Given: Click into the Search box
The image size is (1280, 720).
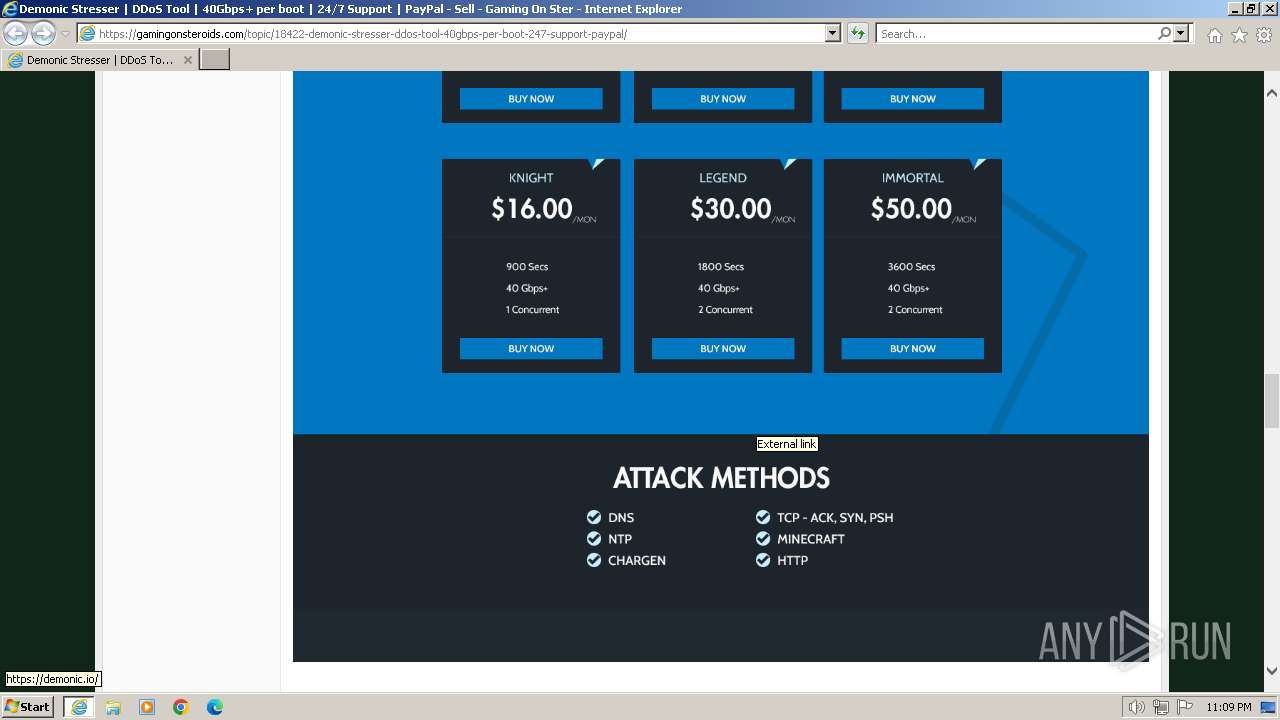Looking at the screenshot, I should (x=1016, y=34).
